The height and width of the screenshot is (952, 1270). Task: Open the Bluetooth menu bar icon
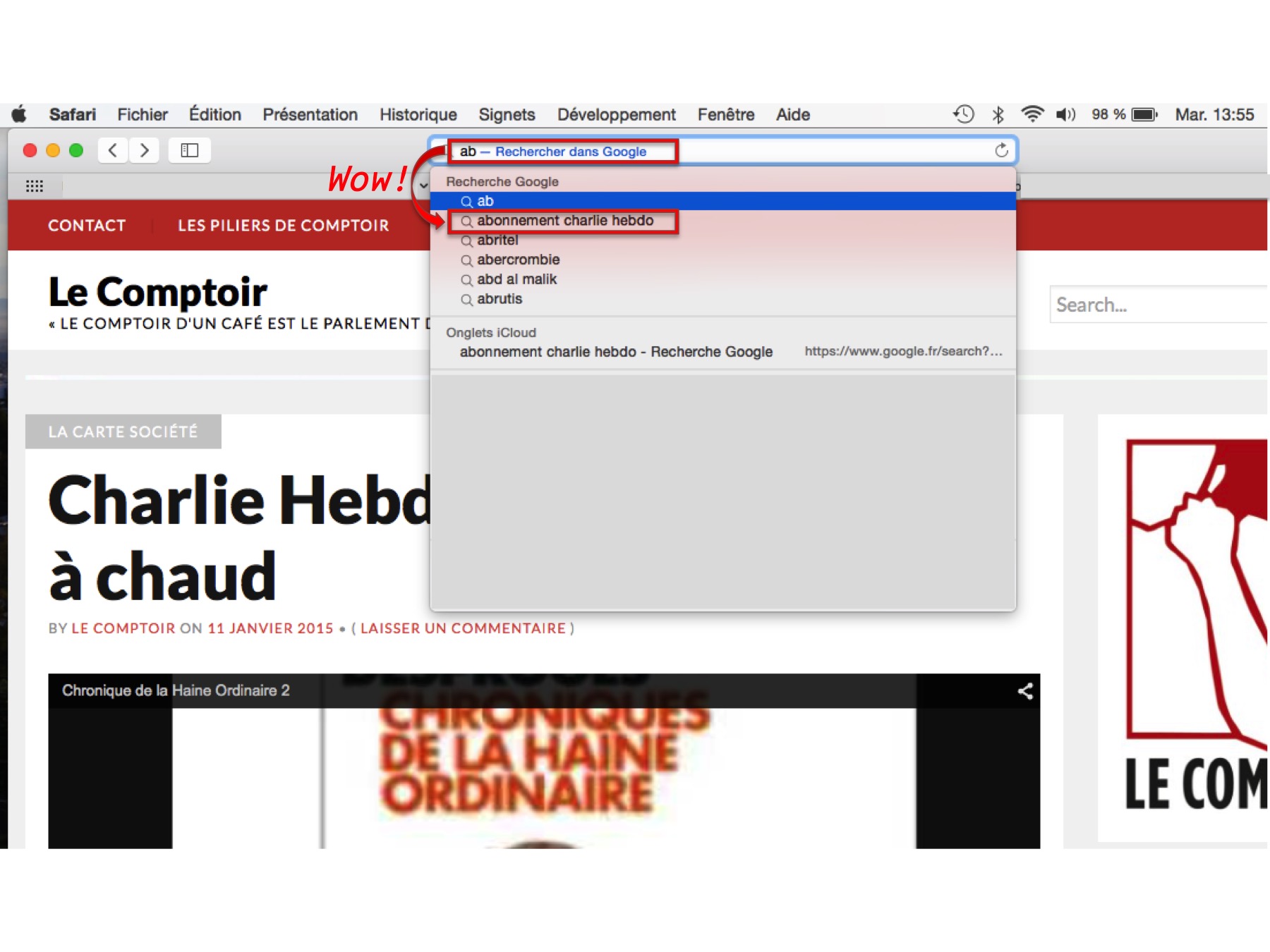pyautogui.click(x=998, y=114)
